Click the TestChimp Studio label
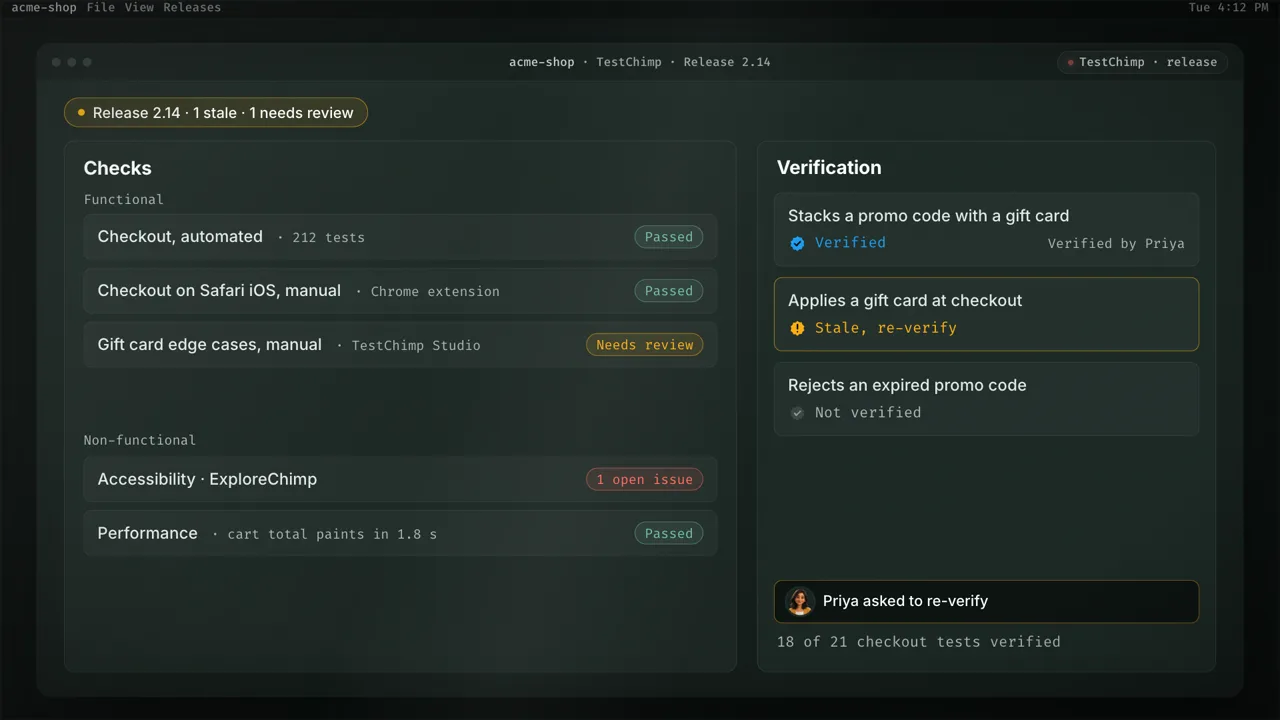The width and height of the screenshot is (1280, 720). pos(416,346)
